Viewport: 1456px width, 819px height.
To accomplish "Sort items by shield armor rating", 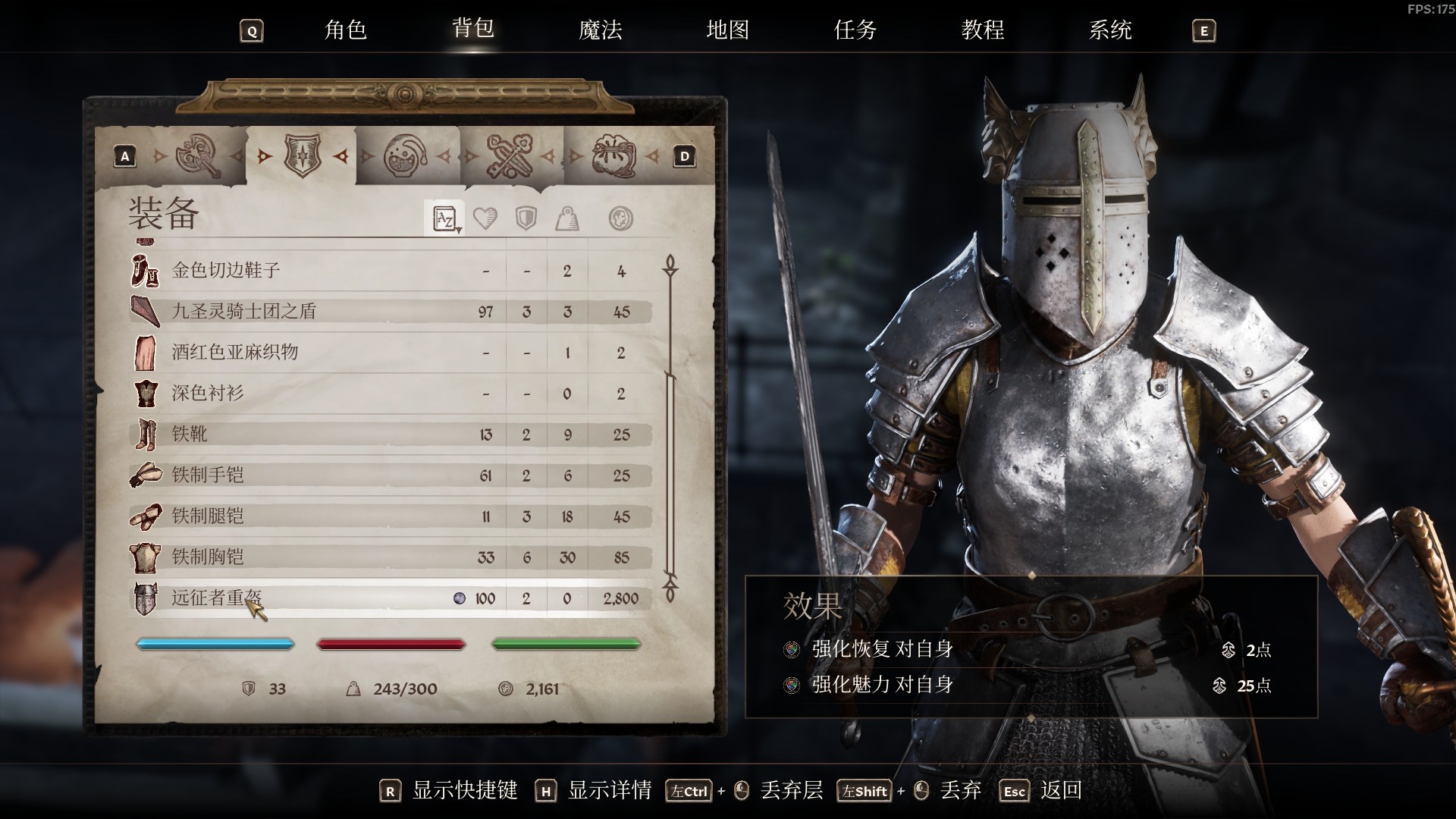I will click(x=526, y=219).
